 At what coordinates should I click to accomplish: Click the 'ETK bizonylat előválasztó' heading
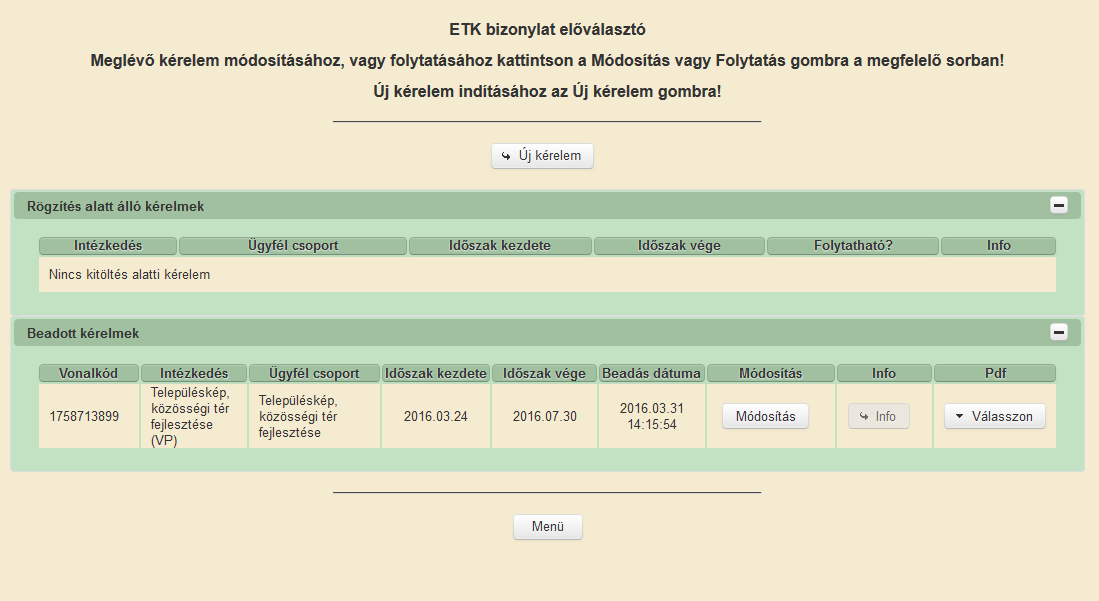pyautogui.click(x=547, y=29)
